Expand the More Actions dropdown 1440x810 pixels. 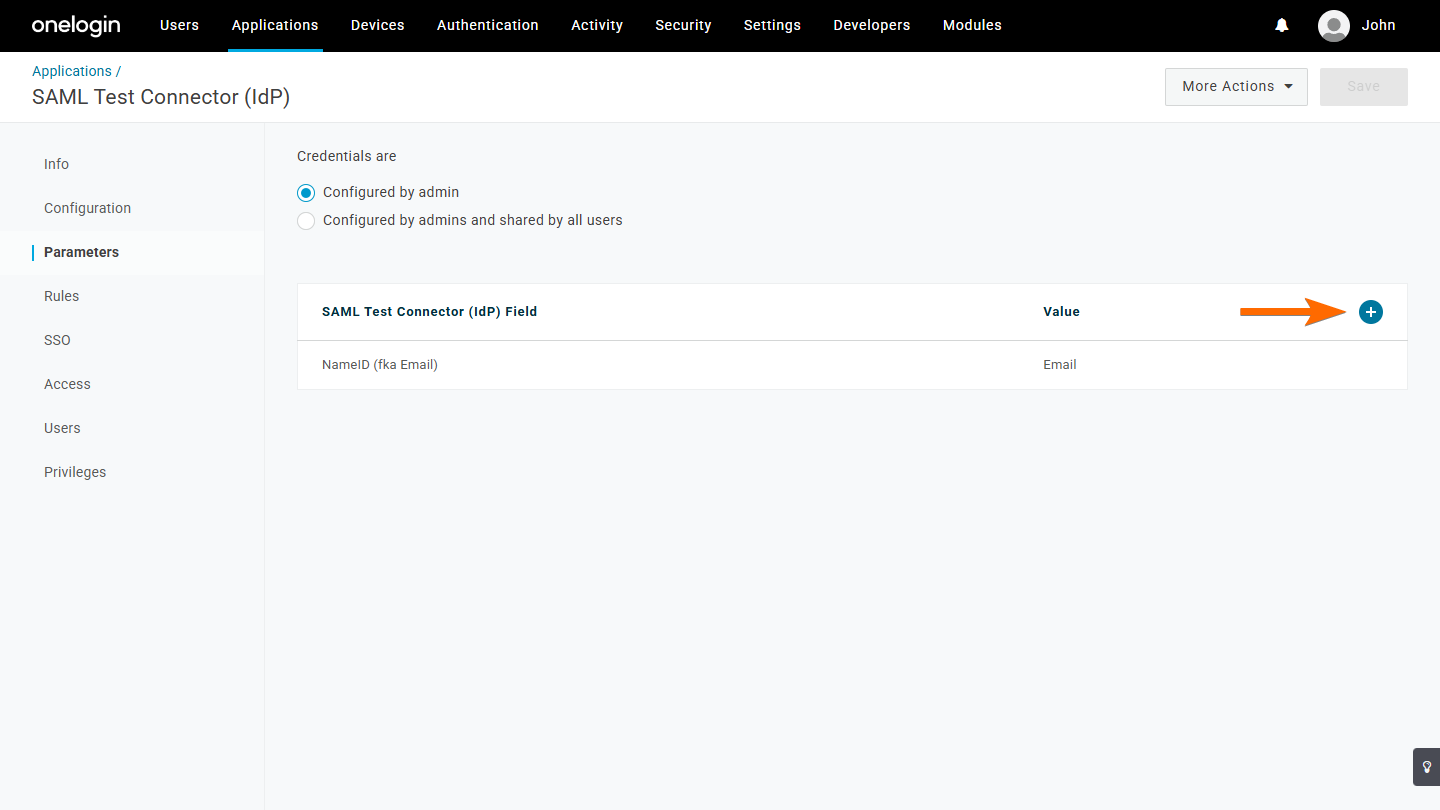pos(1236,87)
